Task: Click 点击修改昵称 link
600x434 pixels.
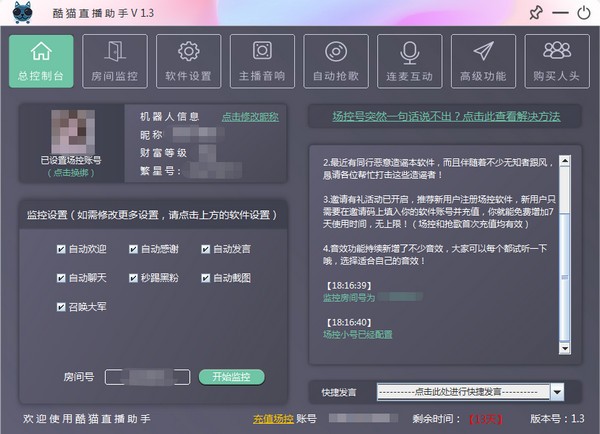Action: (250, 117)
